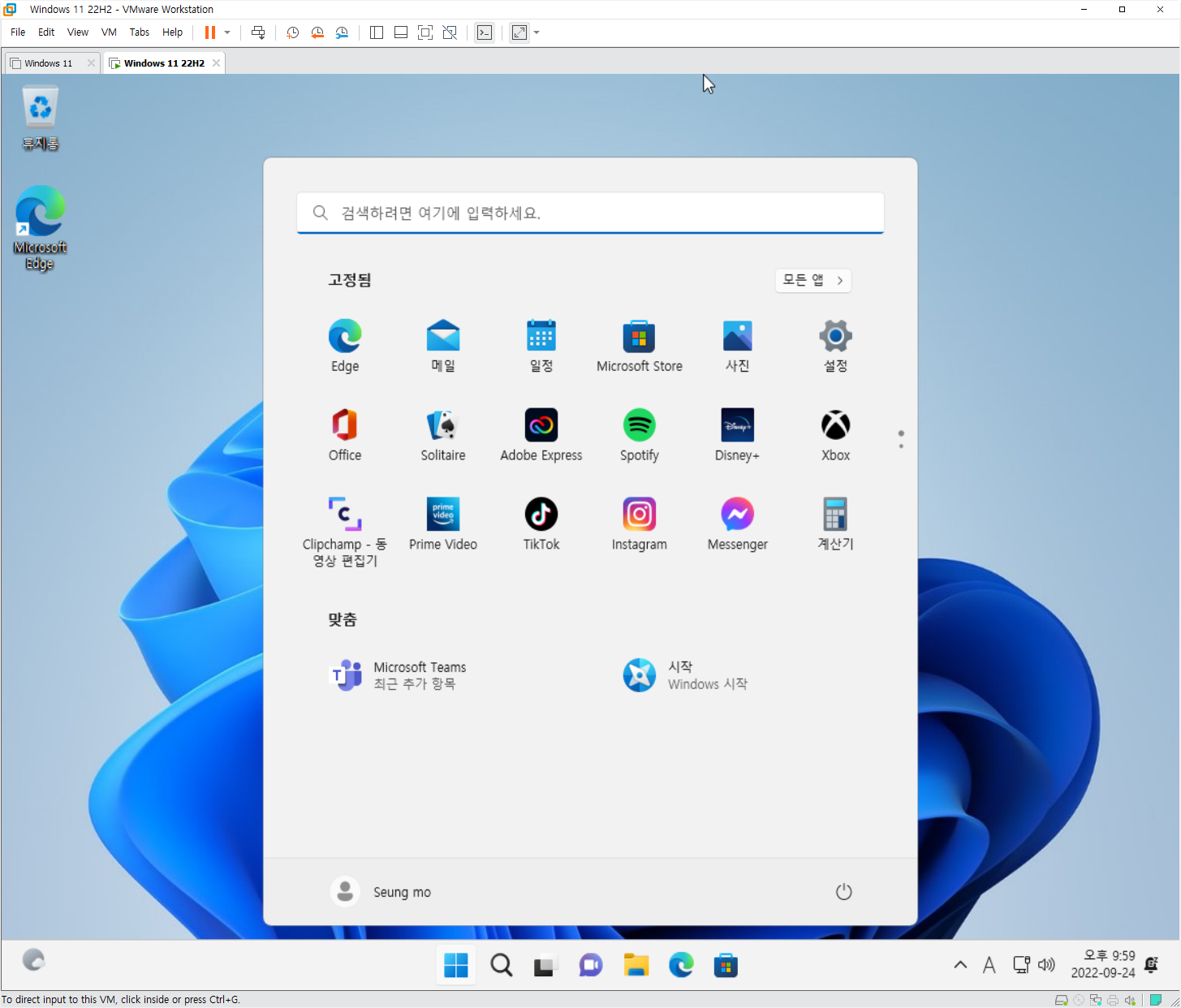Expand power options dropdown next to pause
This screenshot has height=1008, width=1181.
pos(227,32)
